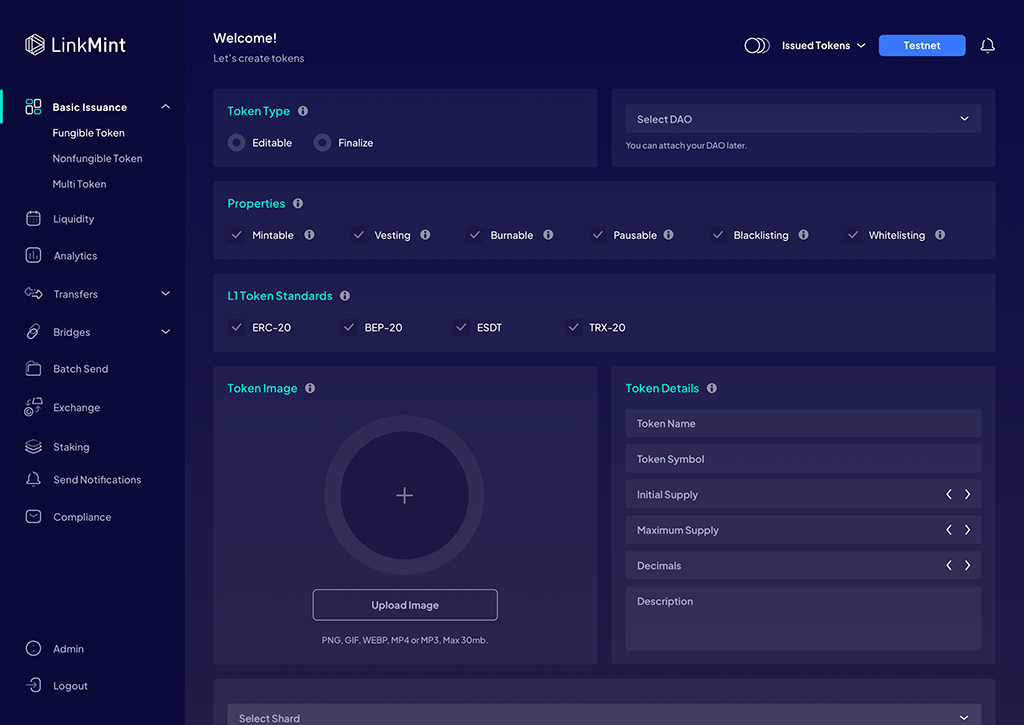The width and height of the screenshot is (1024, 725).
Task: Click info icon beside Mintable
Action: (x=310, y=234)
